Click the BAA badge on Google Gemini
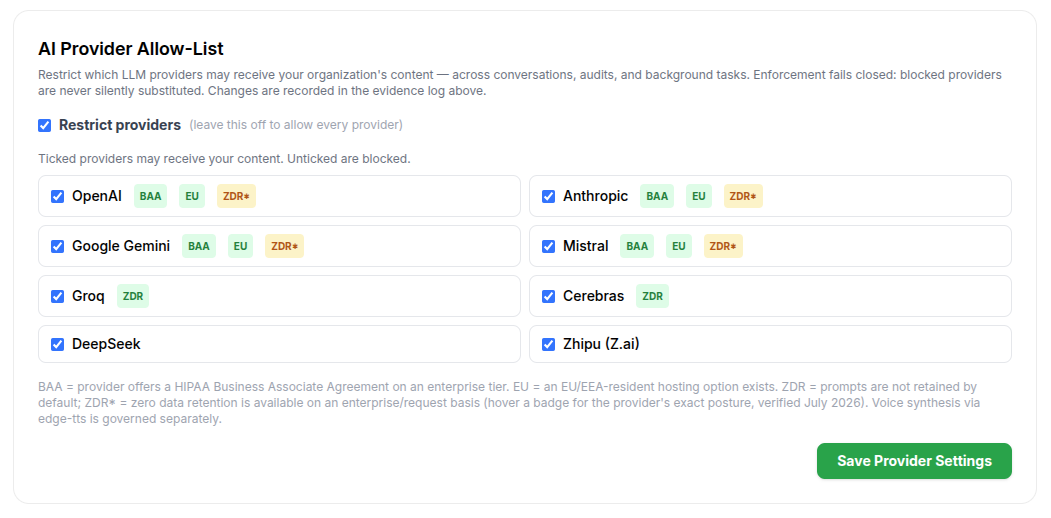1051x518 pixels. pos(198,246)
